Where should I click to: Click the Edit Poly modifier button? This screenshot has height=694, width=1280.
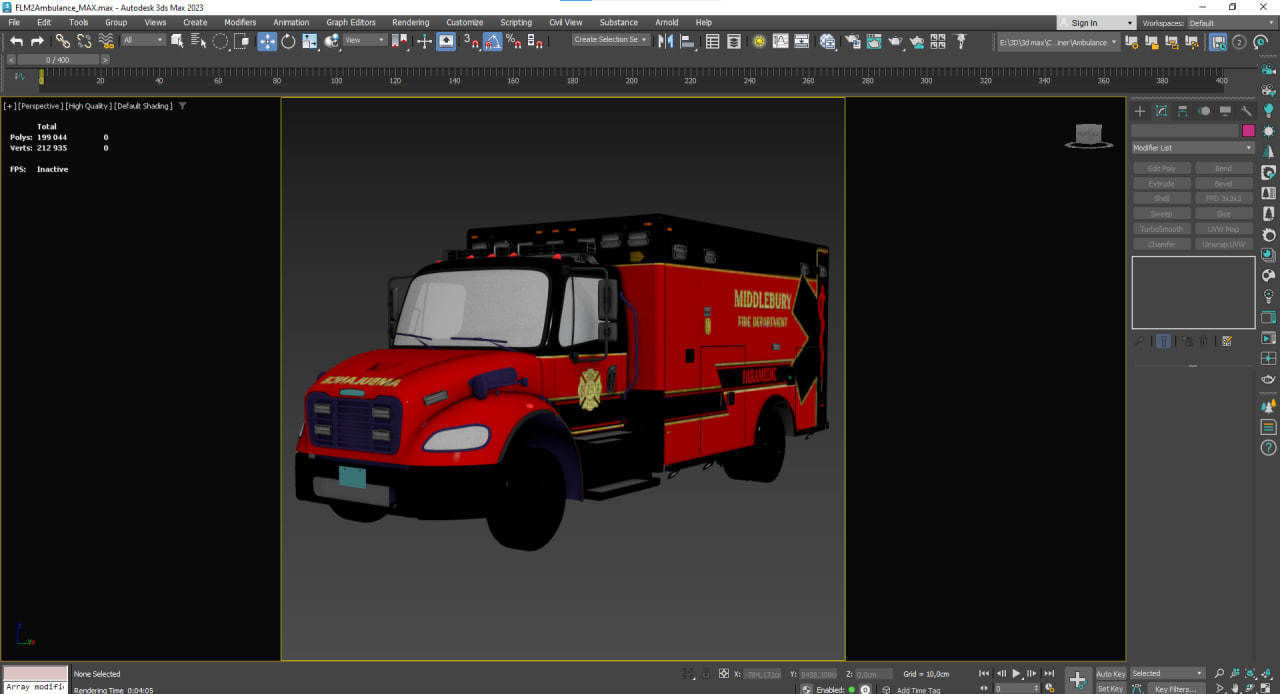click(x=1161, y=169)
